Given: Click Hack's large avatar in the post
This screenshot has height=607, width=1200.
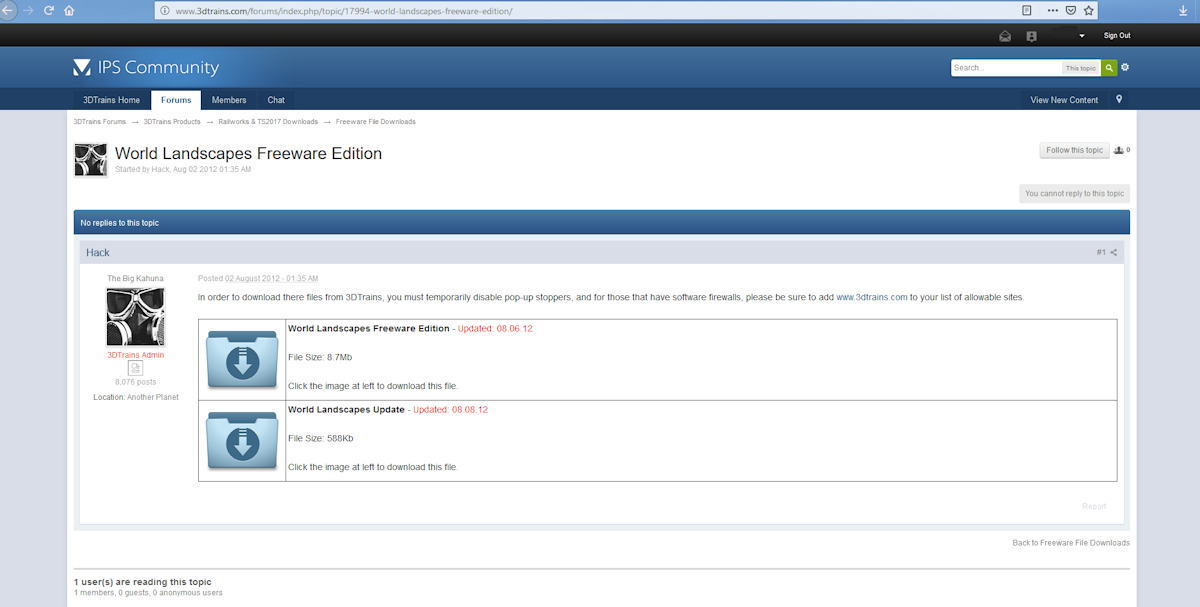Looking at the screenshot, I should click(135, 317).
